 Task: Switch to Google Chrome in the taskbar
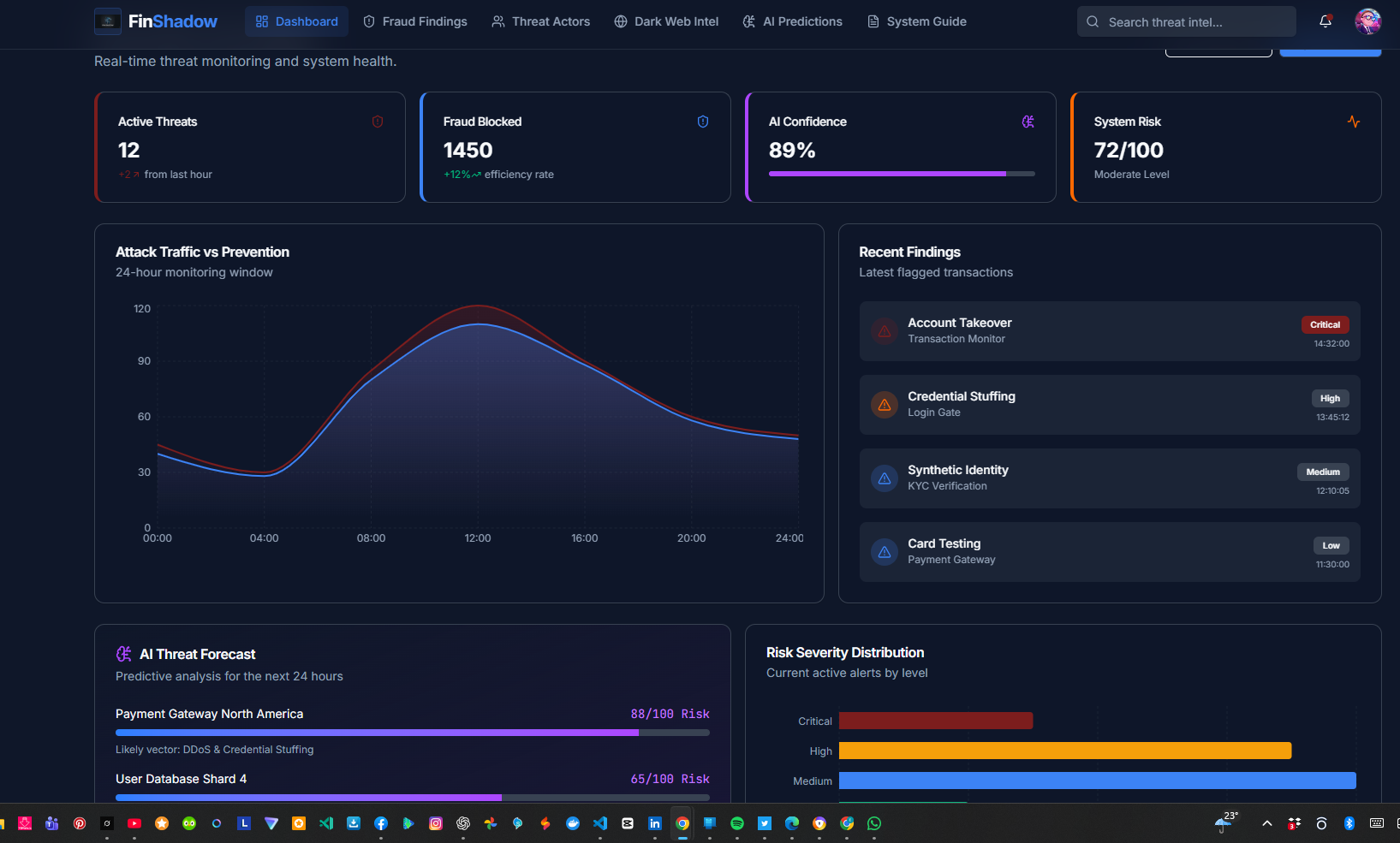point(682,823)
